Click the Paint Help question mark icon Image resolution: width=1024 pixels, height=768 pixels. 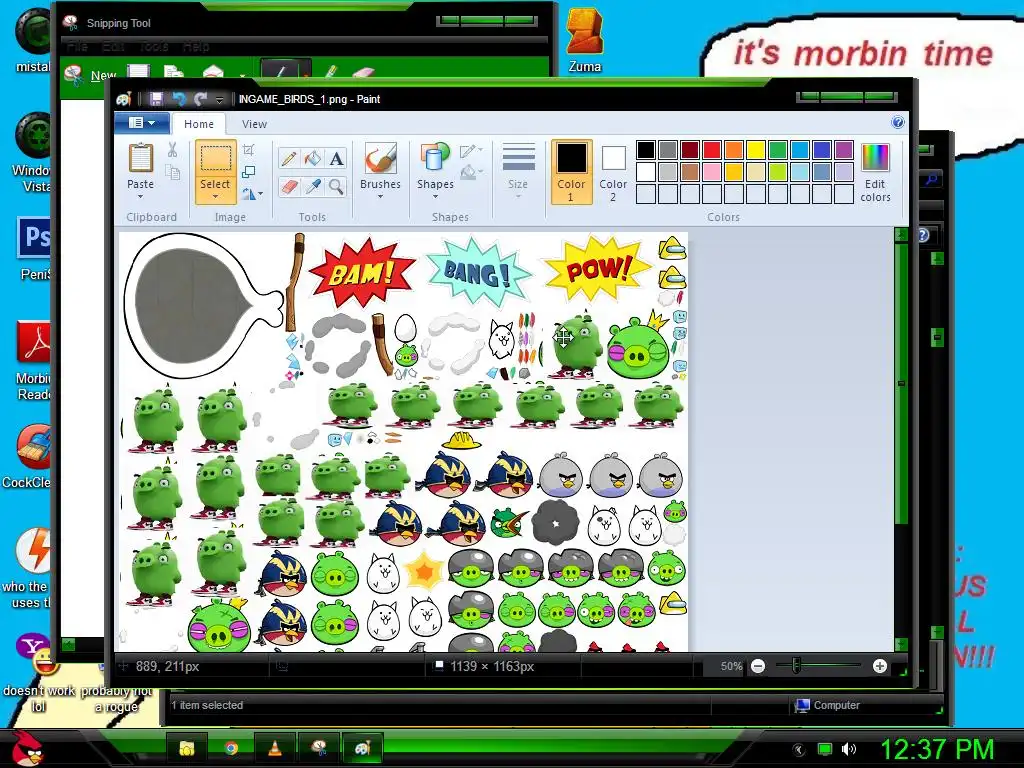click(x=898, y=123)
